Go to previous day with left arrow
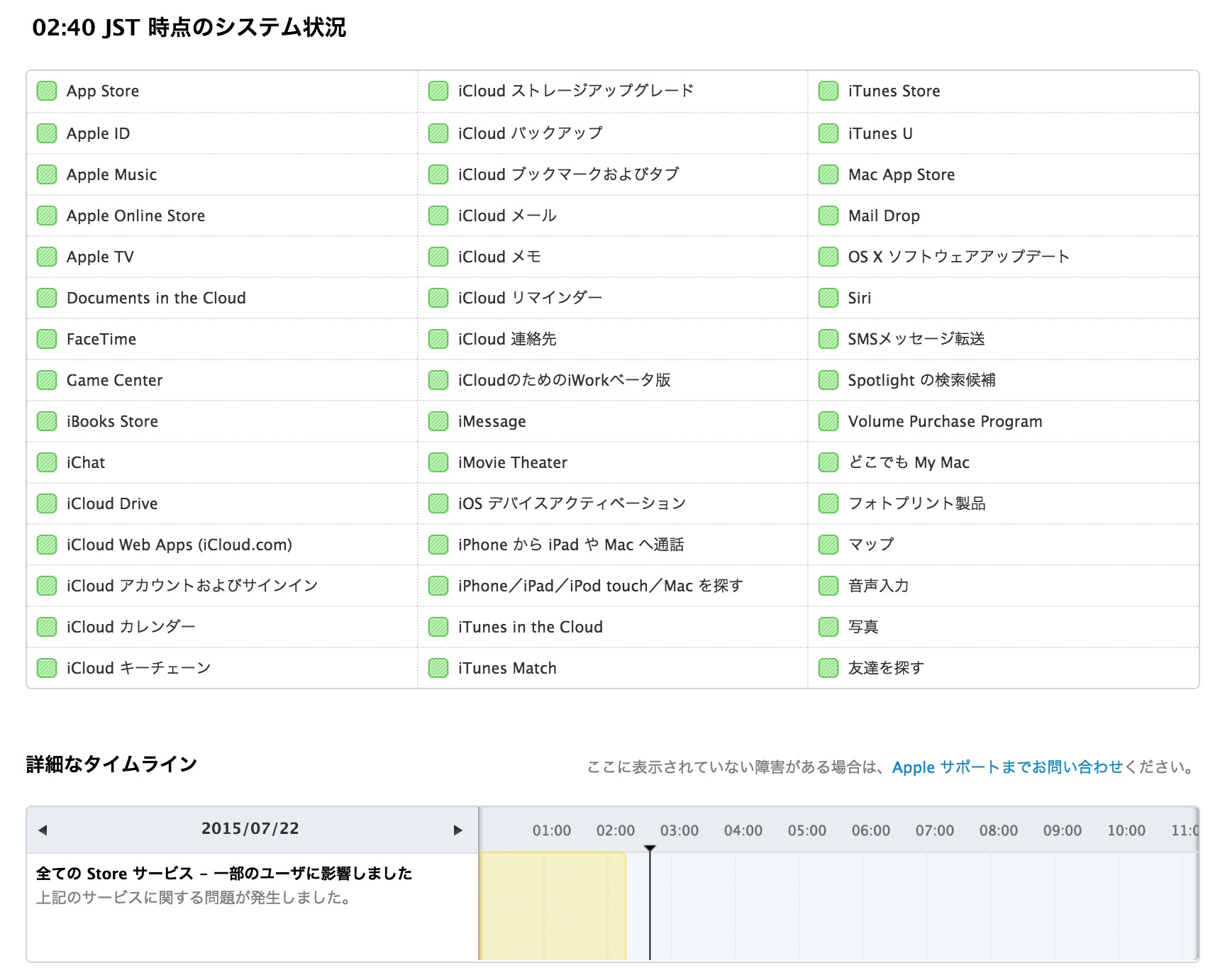The image size is (1220, 980). [43, 830]
